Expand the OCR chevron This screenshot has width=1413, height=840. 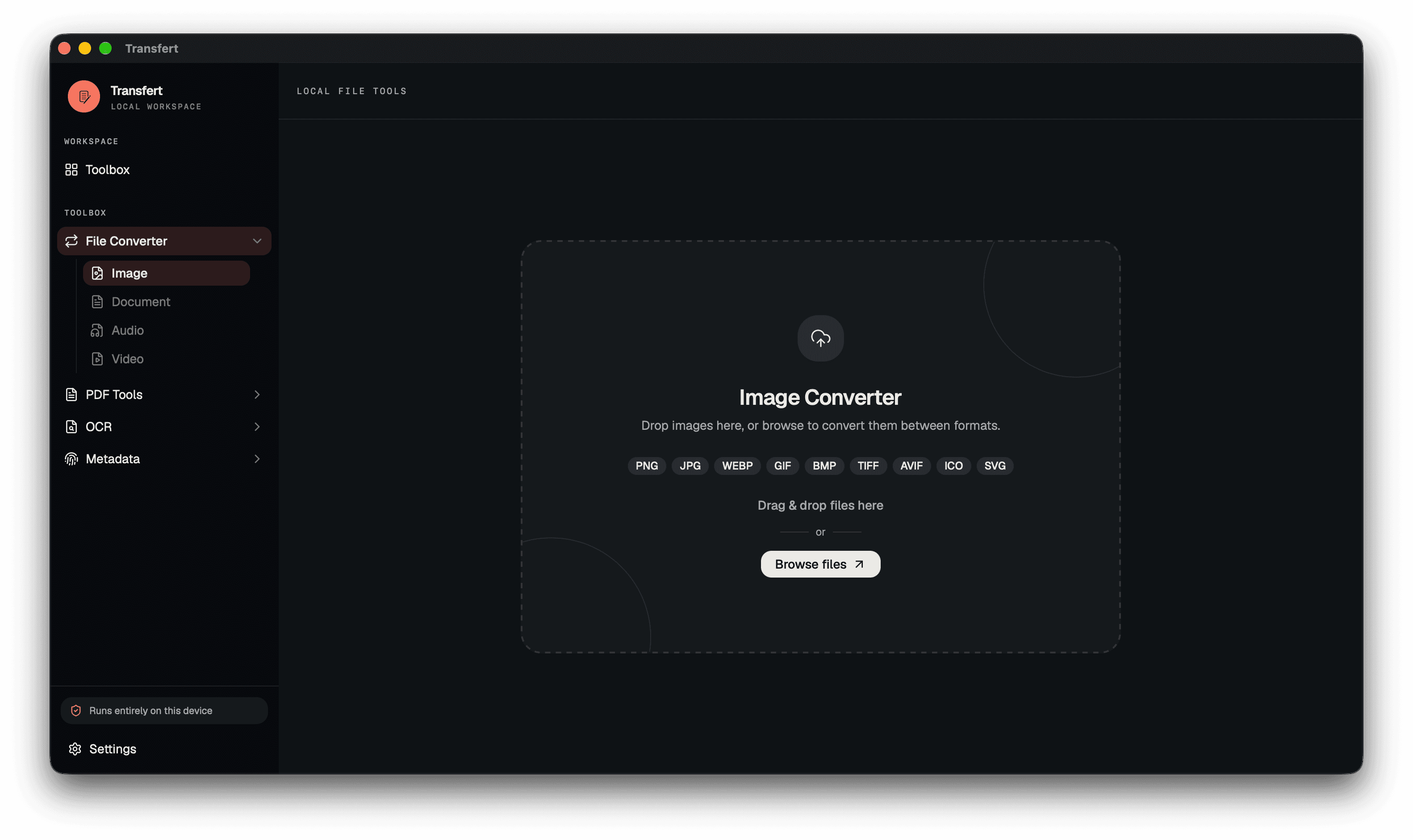257,427
